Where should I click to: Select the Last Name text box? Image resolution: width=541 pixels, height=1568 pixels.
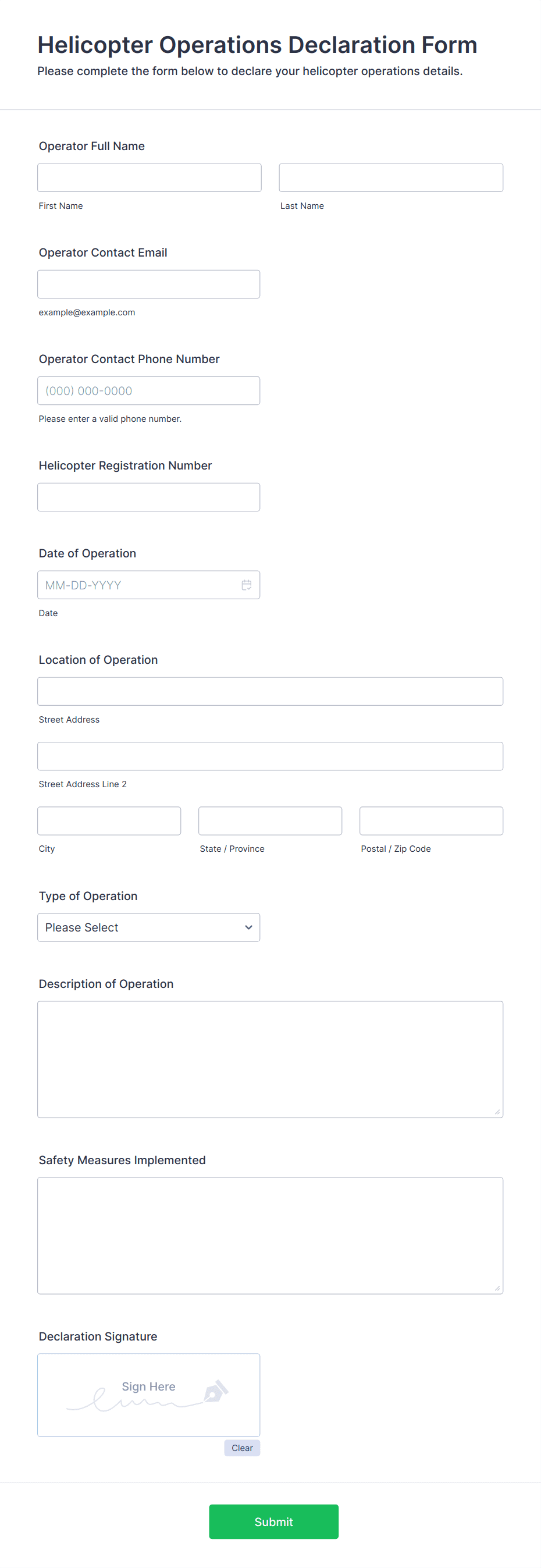coord(391,177)
